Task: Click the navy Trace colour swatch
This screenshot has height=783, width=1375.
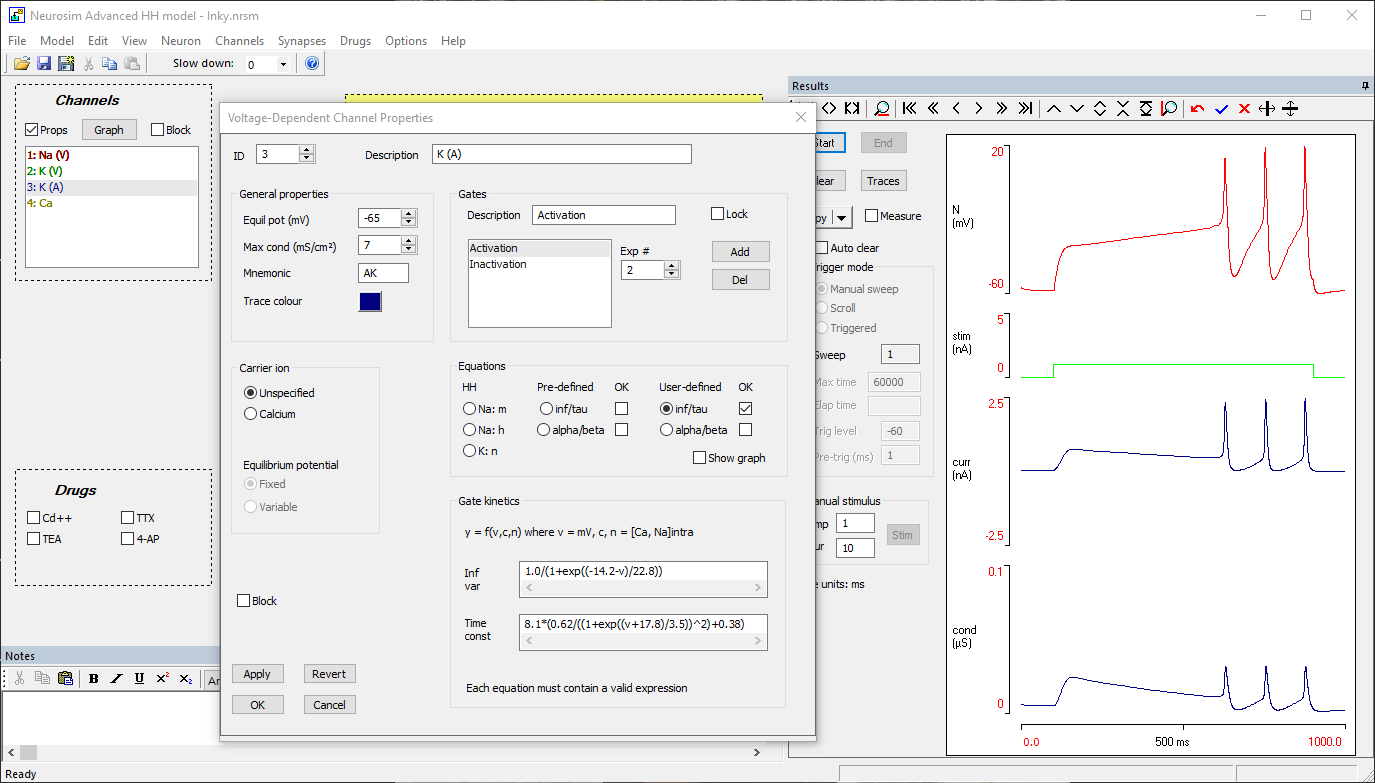Action: click(x=370, y=302)
